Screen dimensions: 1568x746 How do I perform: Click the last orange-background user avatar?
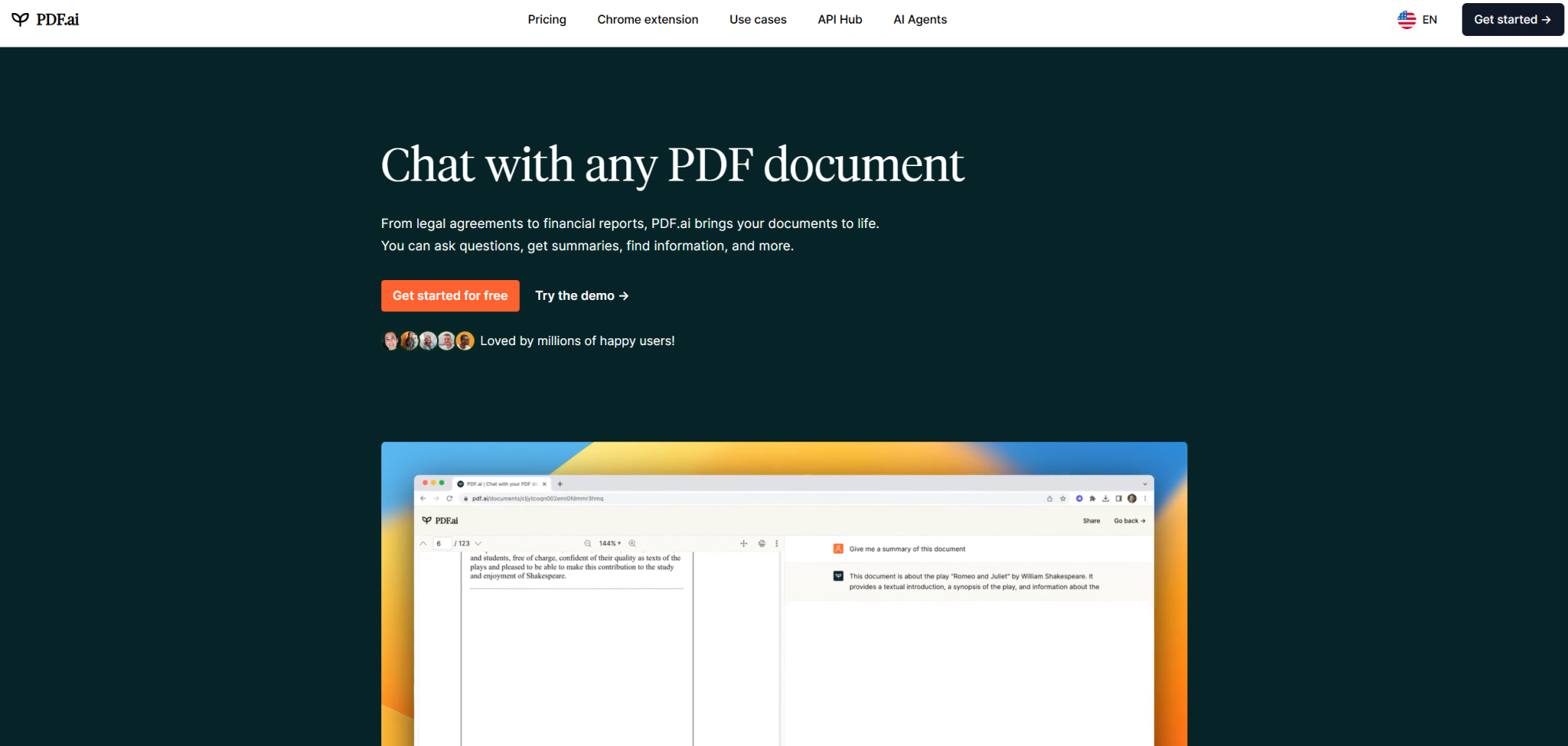465,340
